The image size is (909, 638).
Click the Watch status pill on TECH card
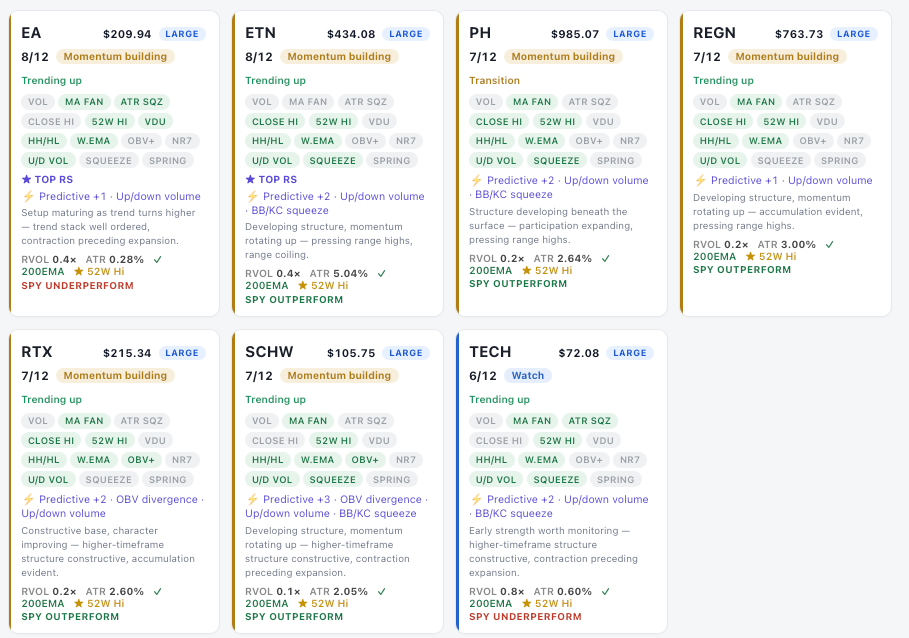(528, 375)
